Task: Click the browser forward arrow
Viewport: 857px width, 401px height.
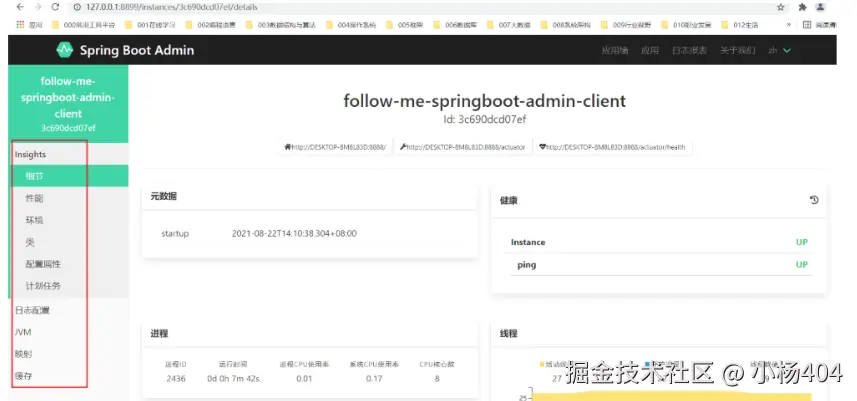Action: (38, 7)
